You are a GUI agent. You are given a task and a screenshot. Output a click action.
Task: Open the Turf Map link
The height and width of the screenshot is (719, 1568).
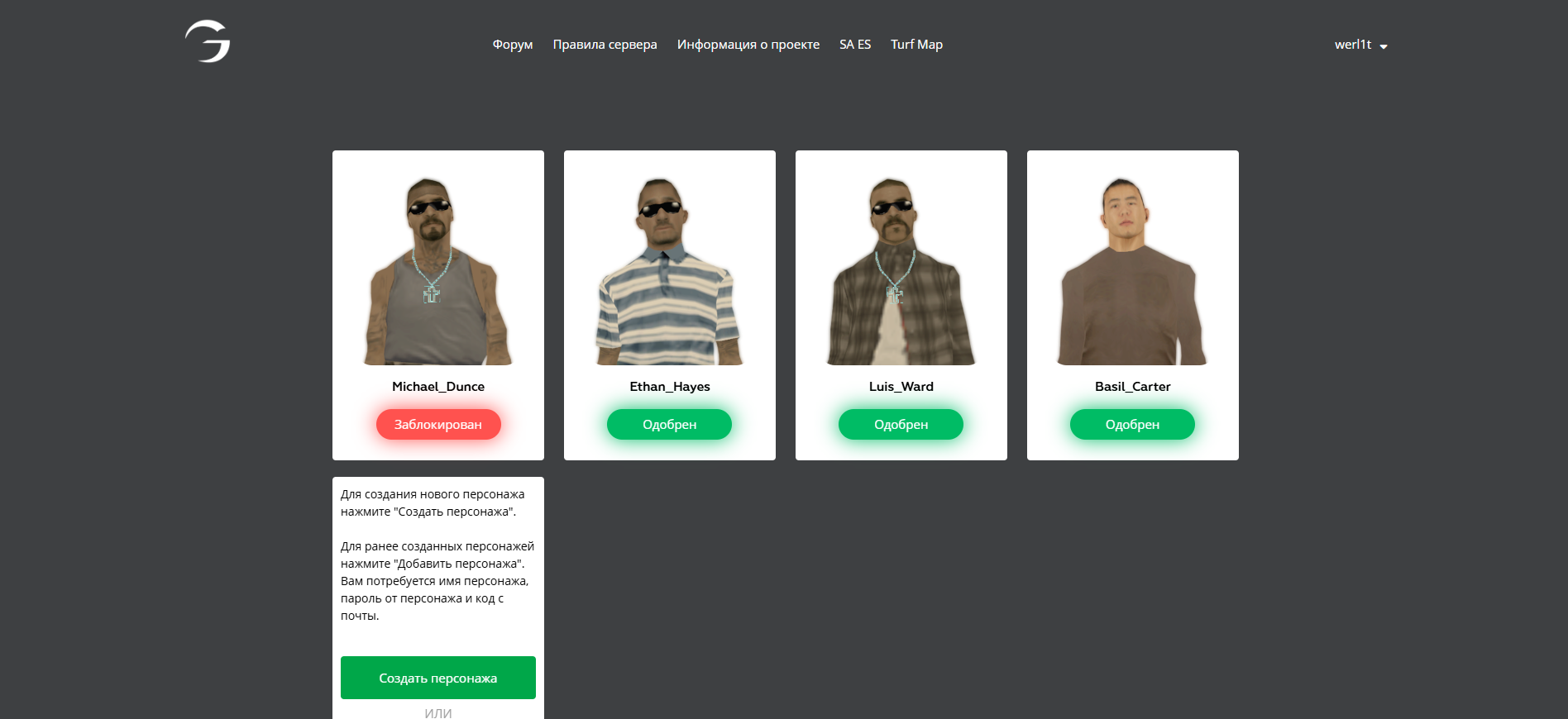point(916,45)
